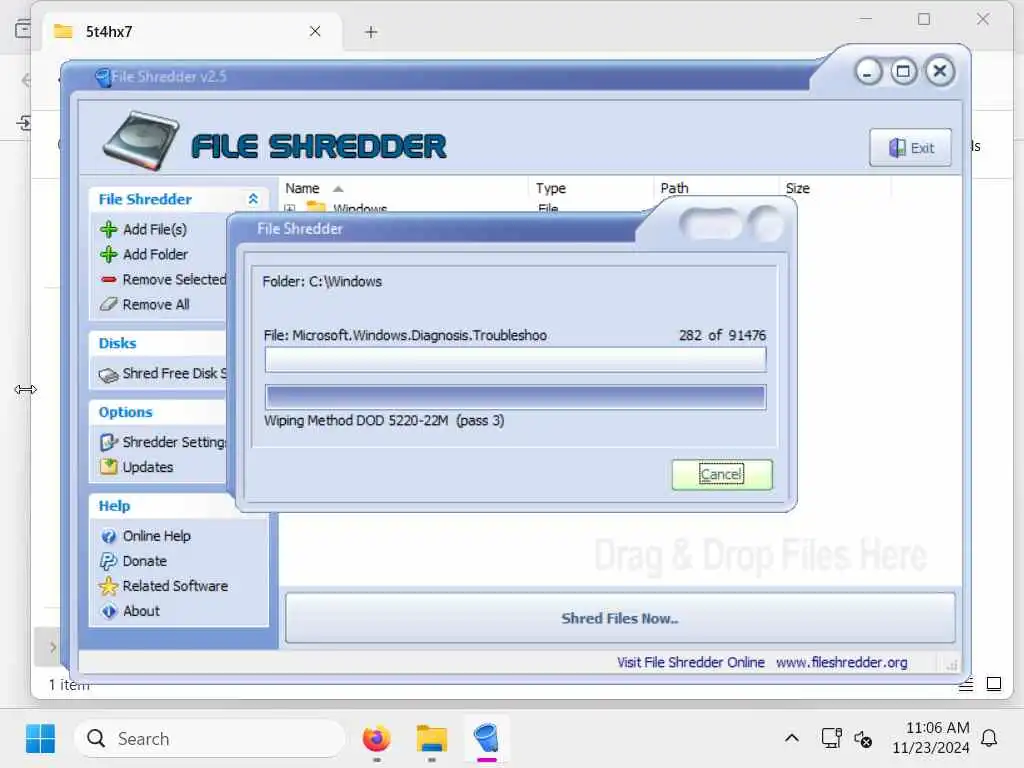Open File Explorer from the taskbar
The height and width of the screenshot is (768, 1024).
(x=432, y=739)
